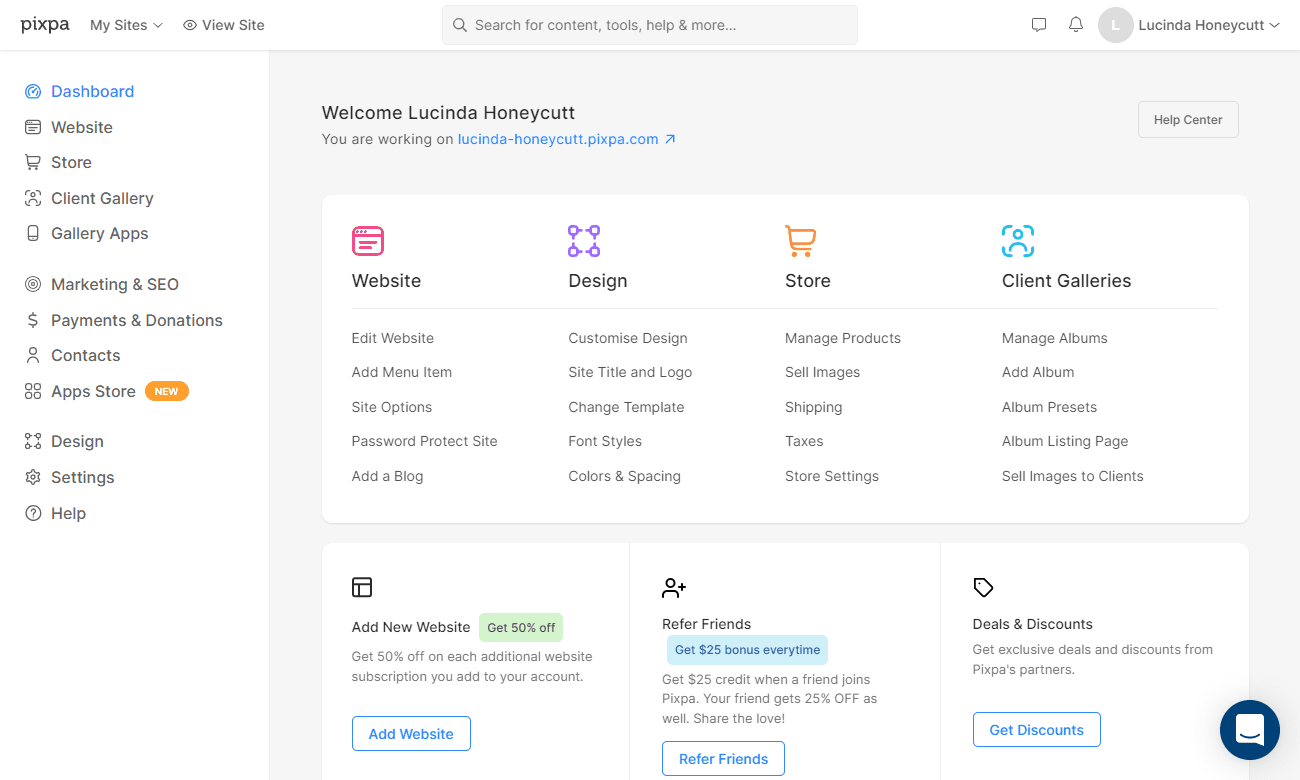The image size is (1300, 780).
Task: Click the Refer Friends add-person icon
Action: [674, 587]
